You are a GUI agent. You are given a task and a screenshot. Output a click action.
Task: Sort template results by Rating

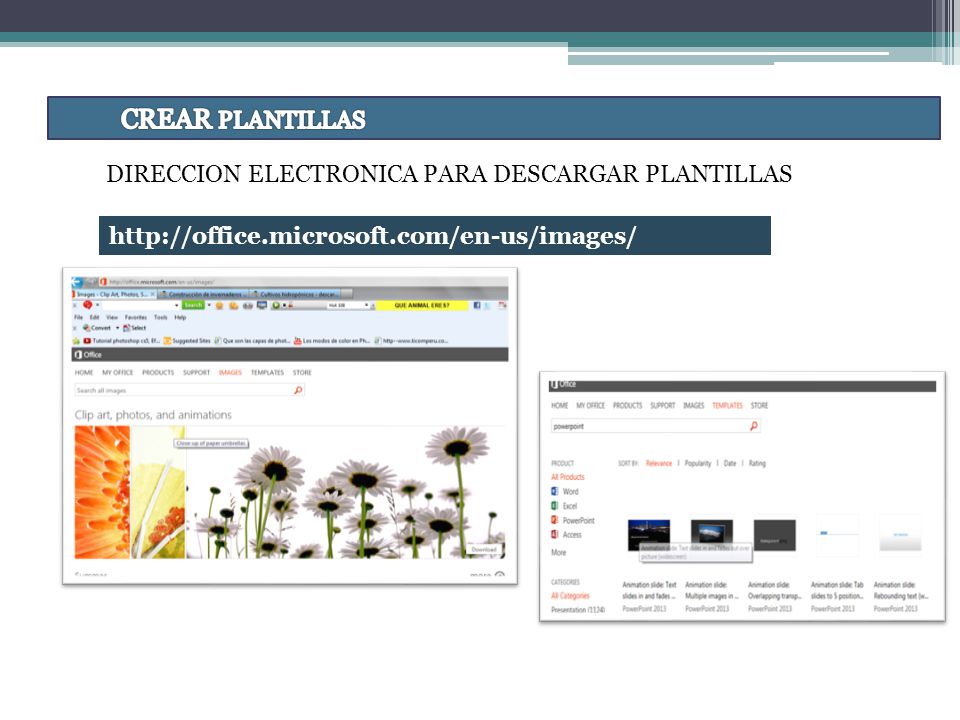tap(757, 463)
